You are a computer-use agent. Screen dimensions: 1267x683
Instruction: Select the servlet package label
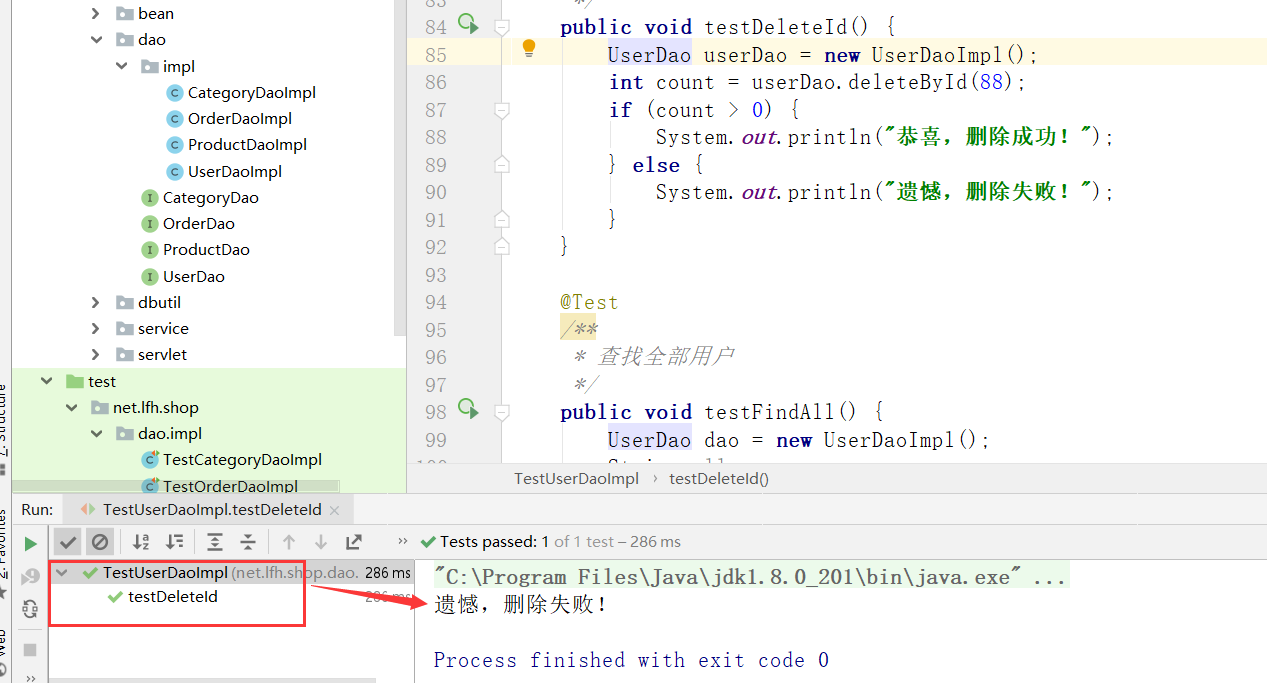point(163,354)
